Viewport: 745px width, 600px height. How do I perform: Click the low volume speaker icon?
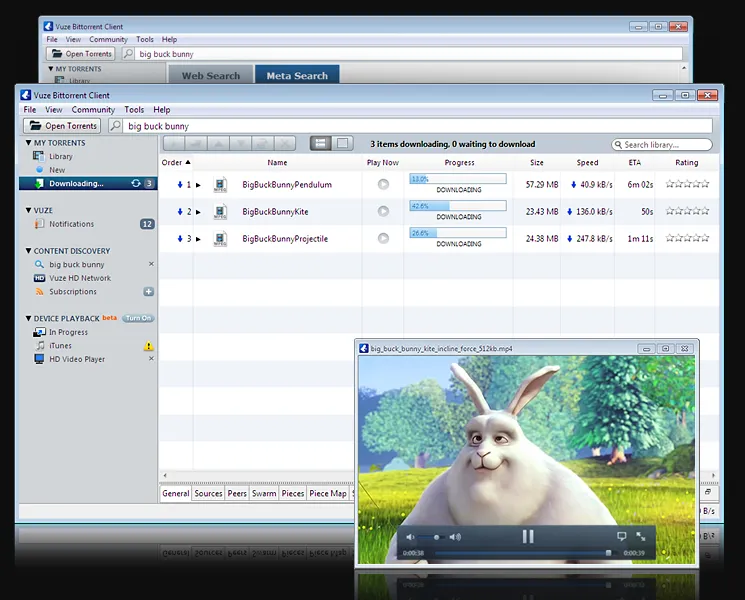click(411, 537)
